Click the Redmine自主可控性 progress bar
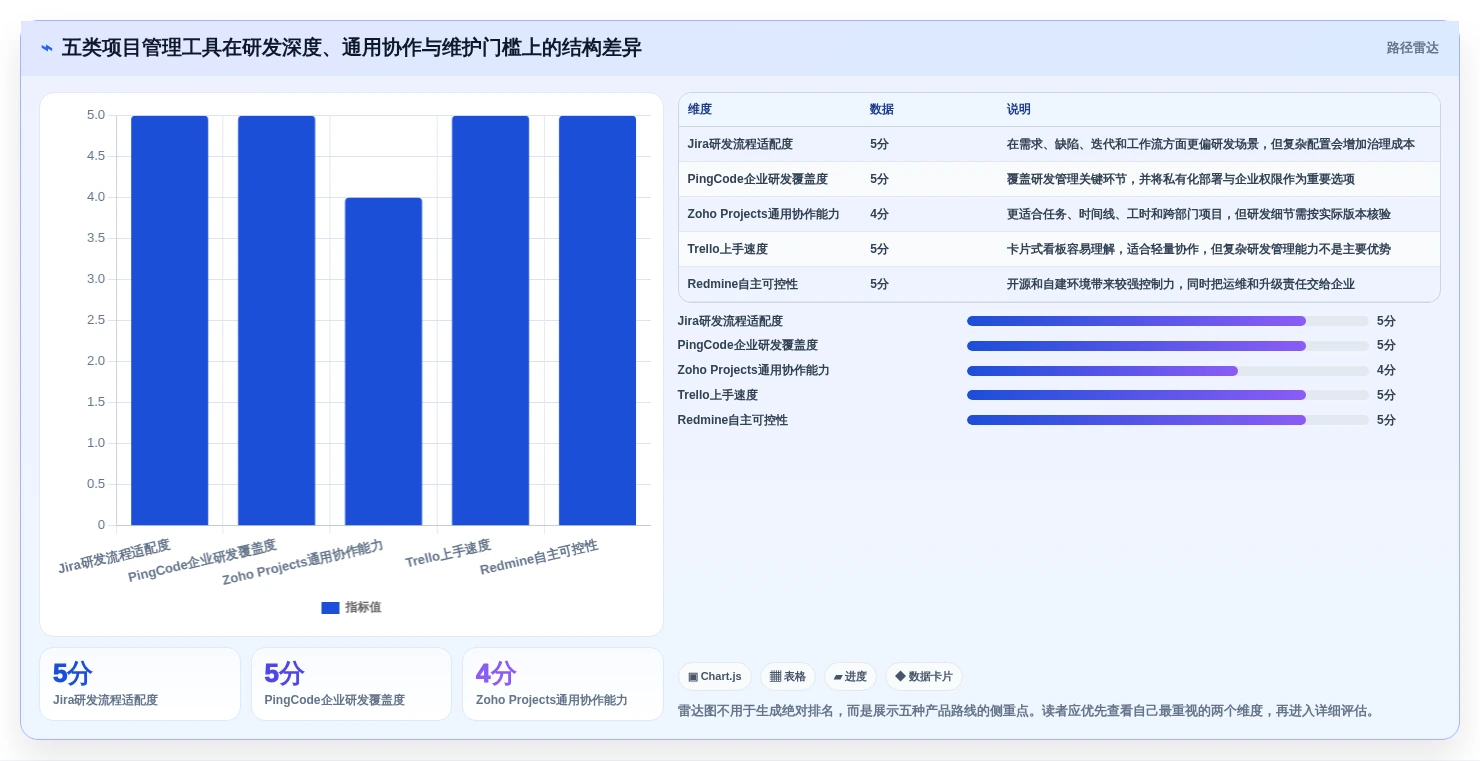Image resolution: width=1480 pixels, height=761 pixels. point(1167,420)
